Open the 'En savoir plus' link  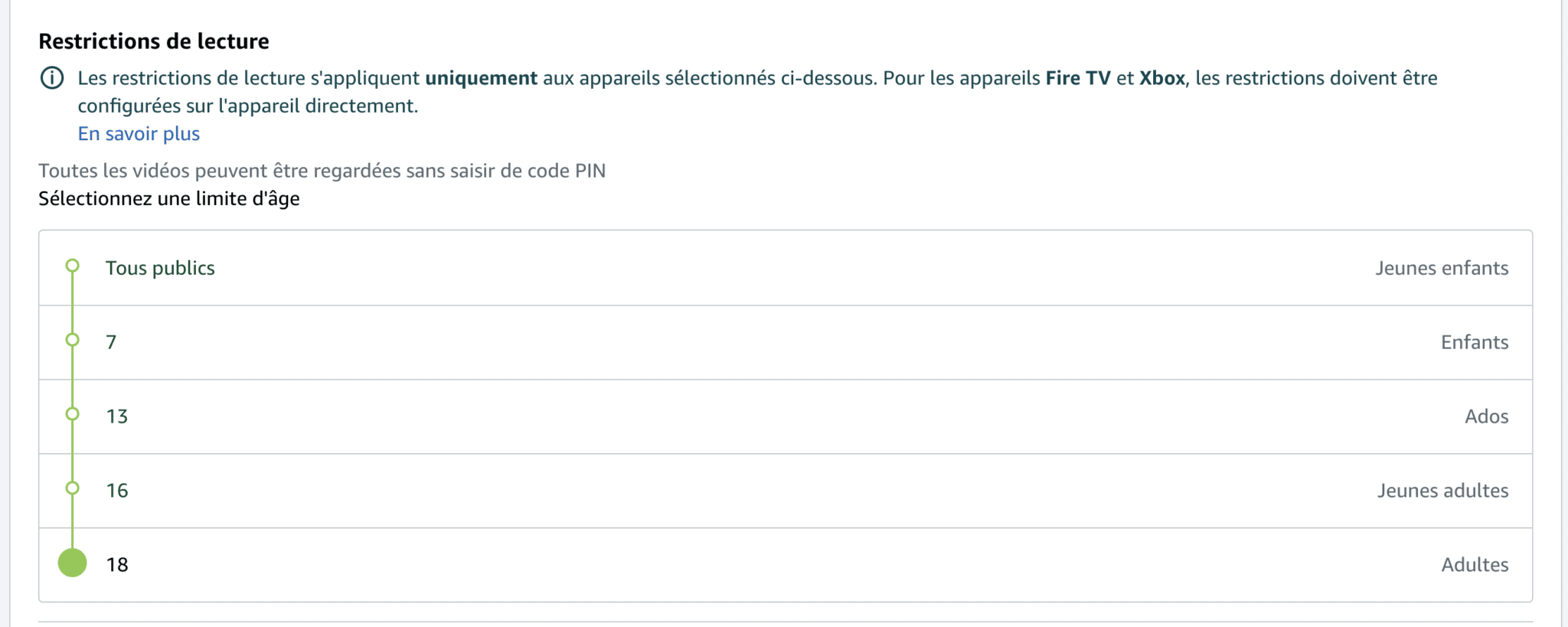pyautogui.click(x=139, y=134)
